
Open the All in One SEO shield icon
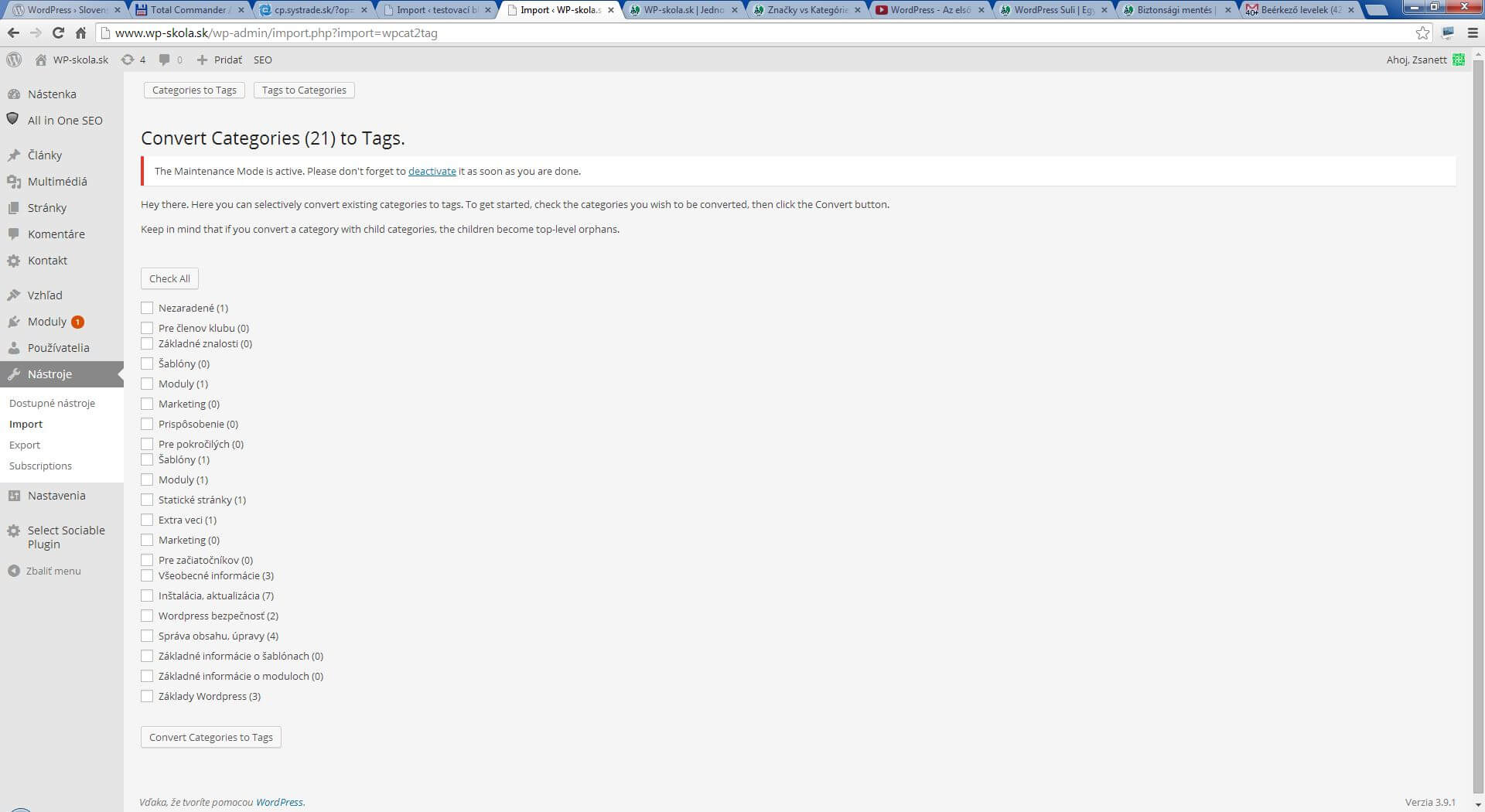pos(13,119)
